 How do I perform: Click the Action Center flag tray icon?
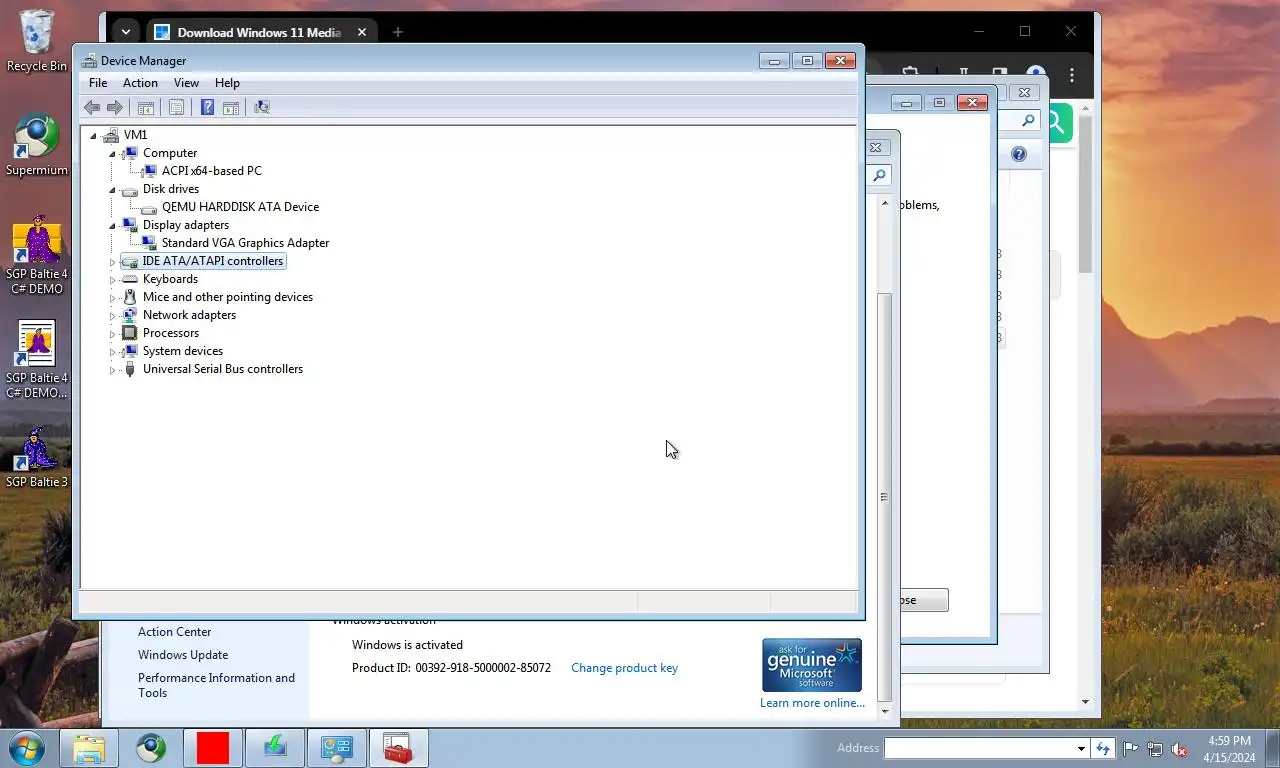(x=1131, y=748)
